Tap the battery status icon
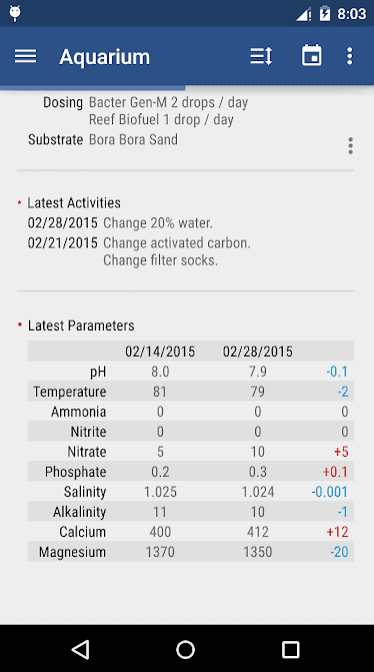 pyautogui.click(x=324, y=14)
